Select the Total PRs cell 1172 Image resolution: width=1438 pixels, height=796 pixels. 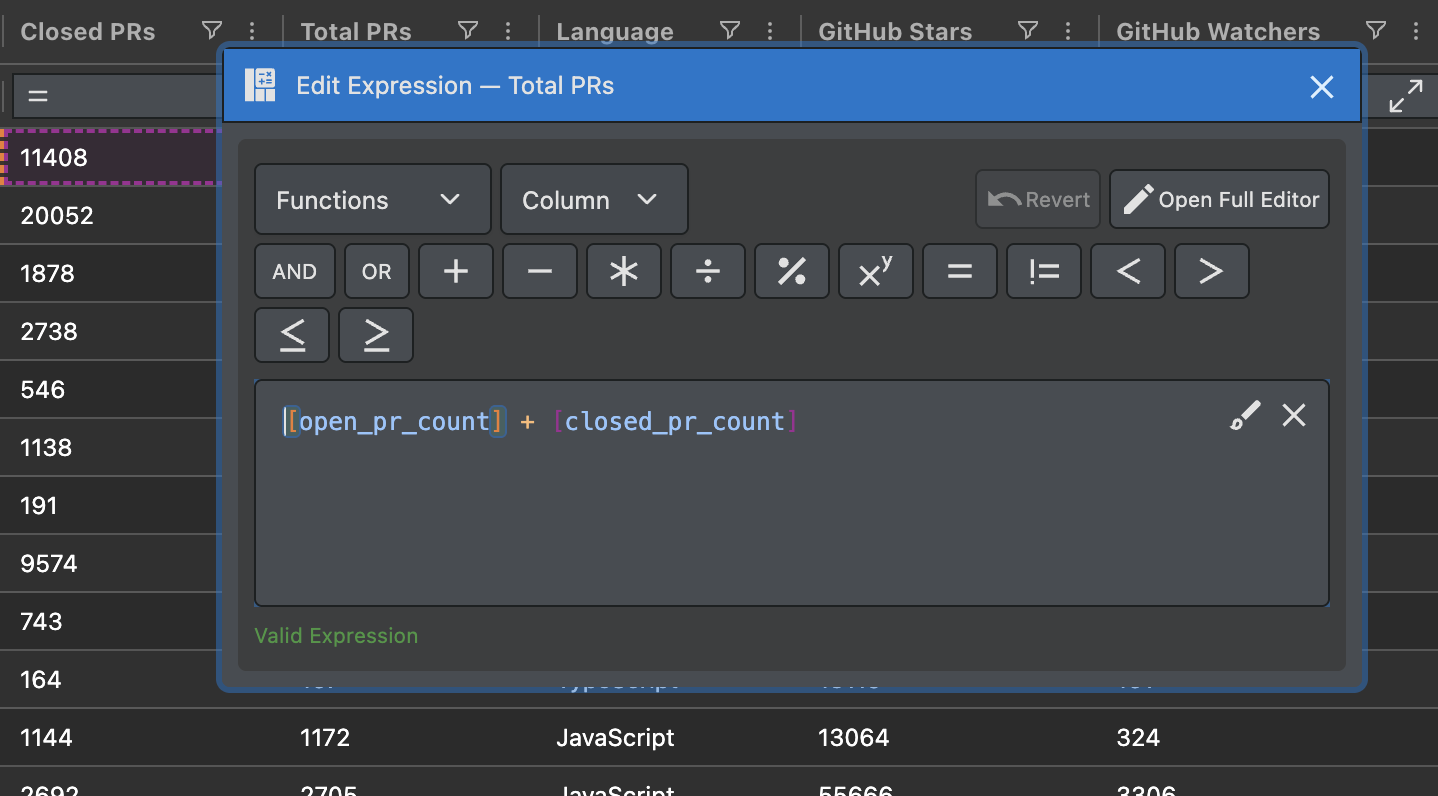[x=325, y=738]
